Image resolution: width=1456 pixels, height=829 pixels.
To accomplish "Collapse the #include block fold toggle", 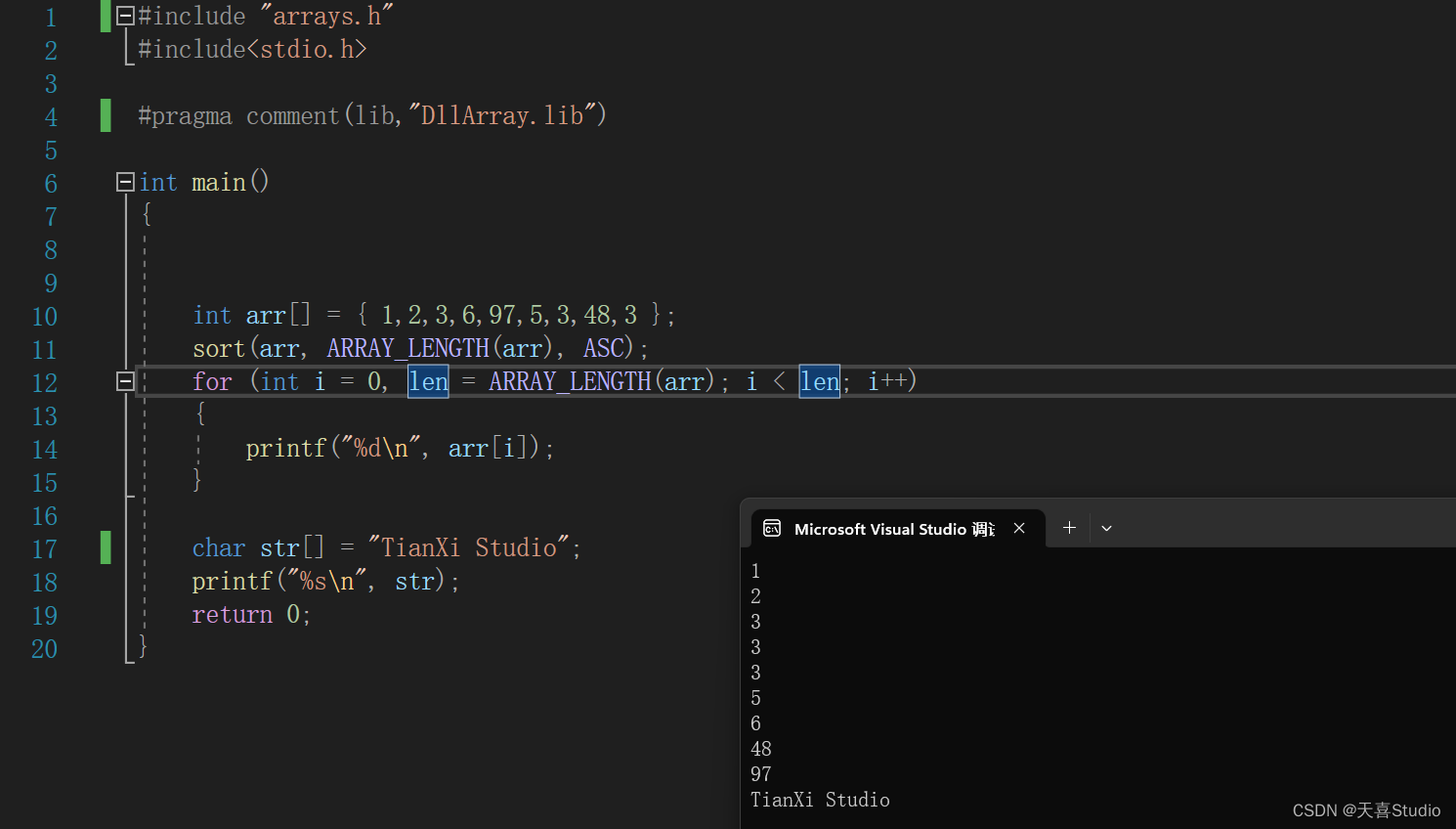I will (x=125, y=16).
